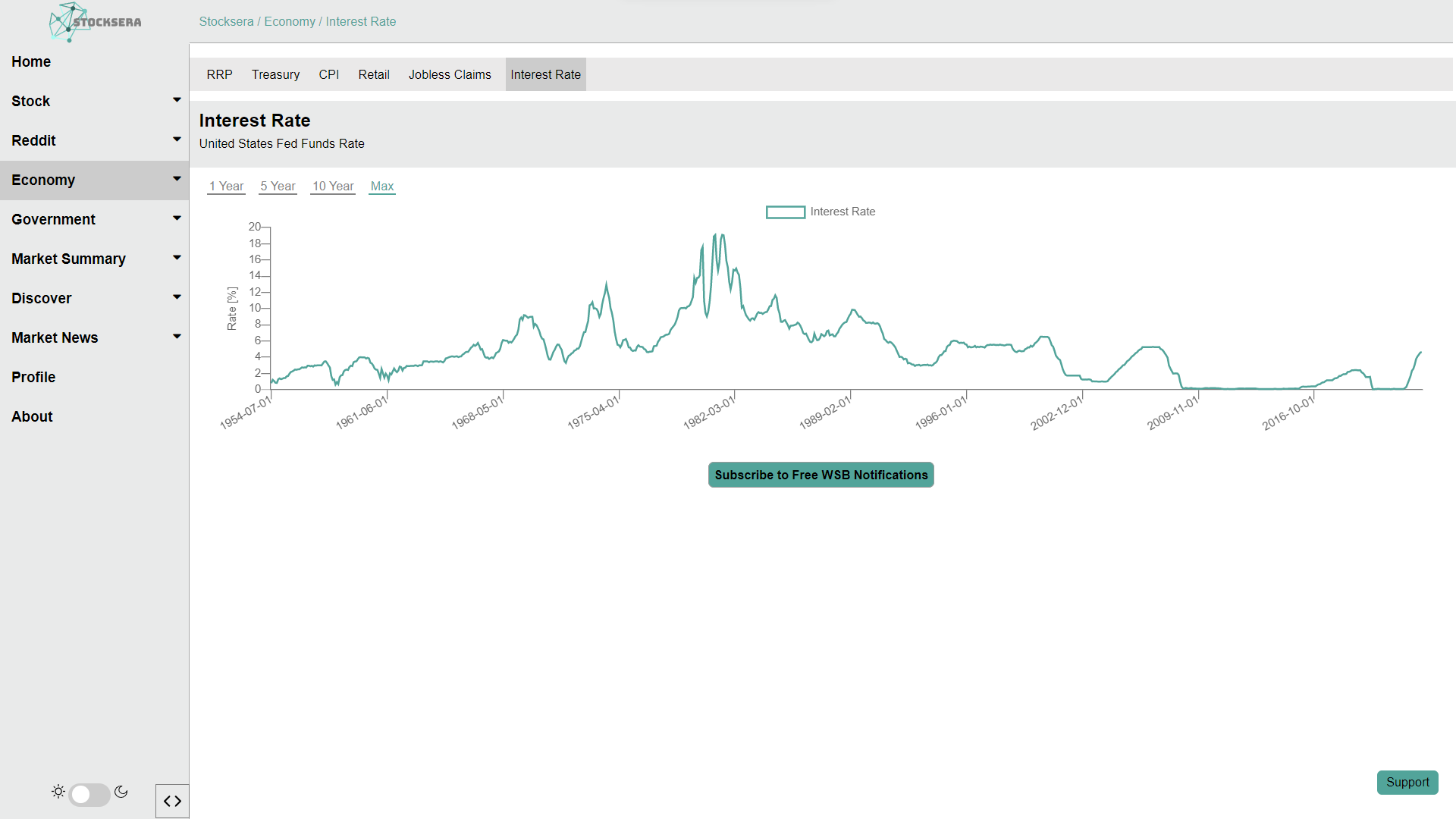Toggle Interest Rate legend series visibility
Image resolution: width=1456 pixels, height=819 pixels.
tap(786, 212)
